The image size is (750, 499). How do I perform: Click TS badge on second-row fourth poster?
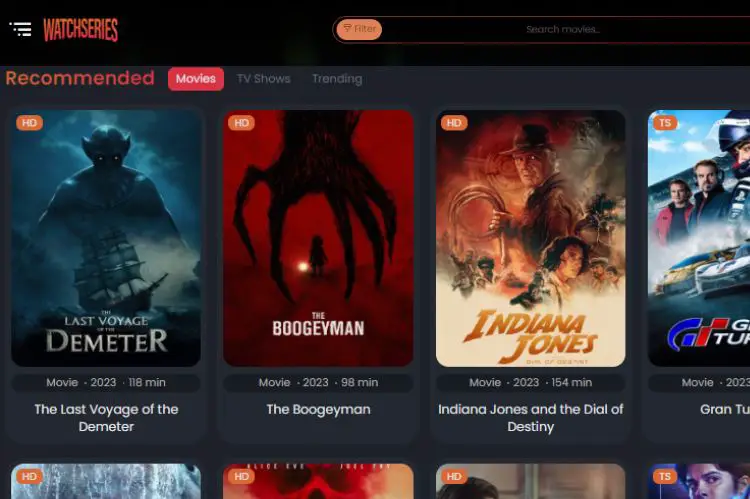pyautogui.click(x=665, y=477)
